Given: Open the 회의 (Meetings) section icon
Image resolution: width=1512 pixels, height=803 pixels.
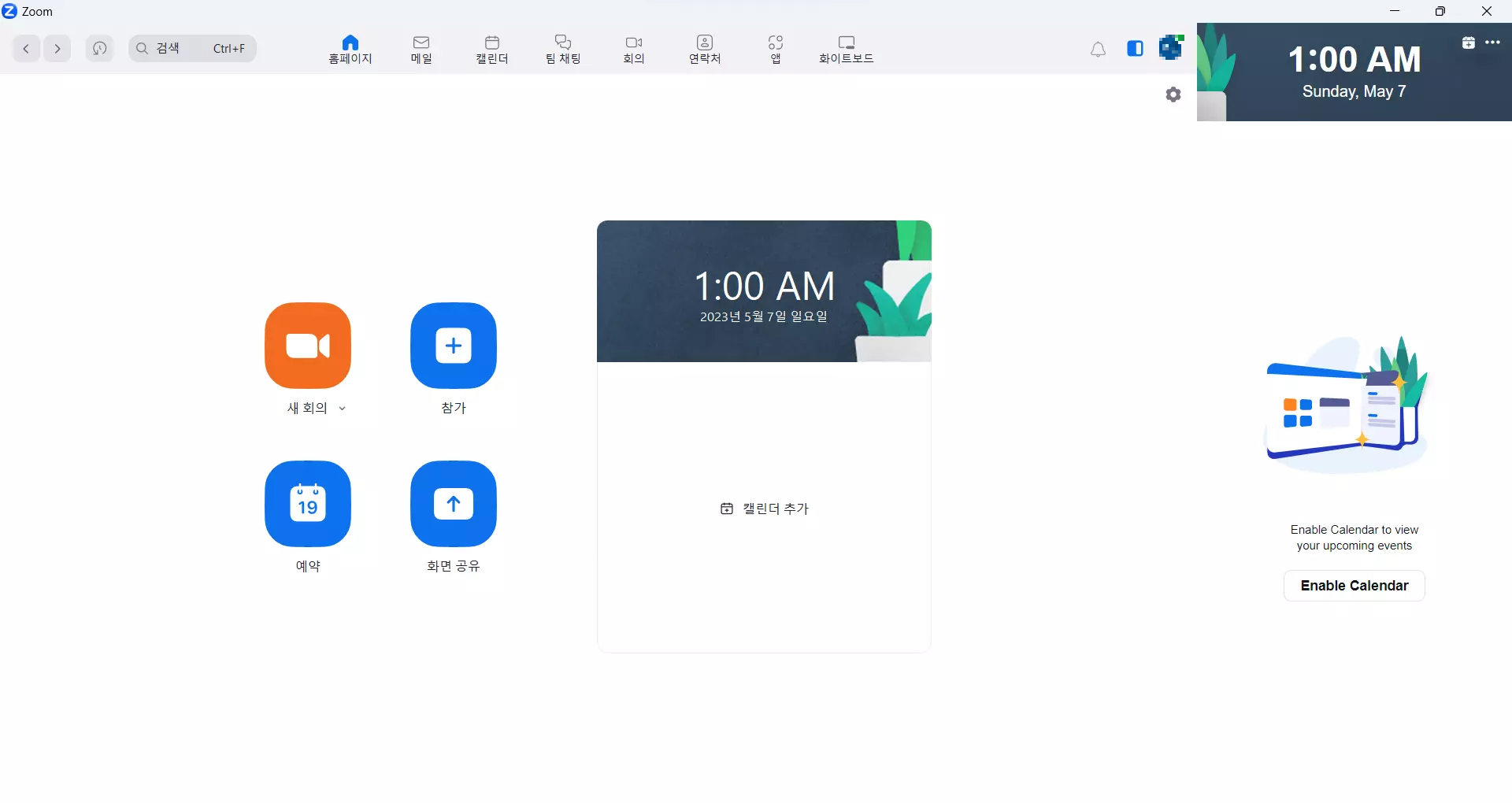Looking at the screenshot, I should [x=633, y=48].
